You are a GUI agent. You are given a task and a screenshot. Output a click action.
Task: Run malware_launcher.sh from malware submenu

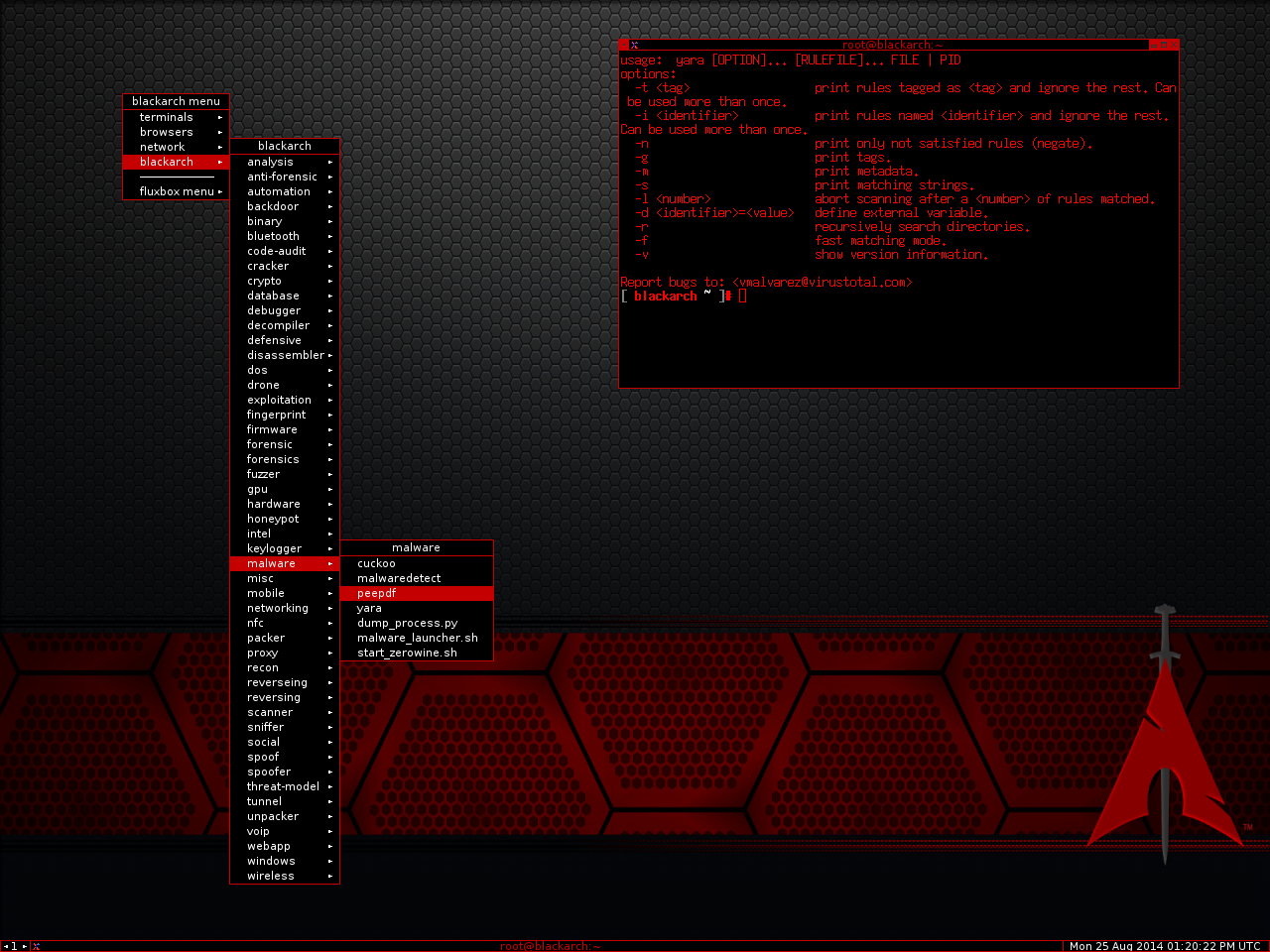tap(417, 638)
